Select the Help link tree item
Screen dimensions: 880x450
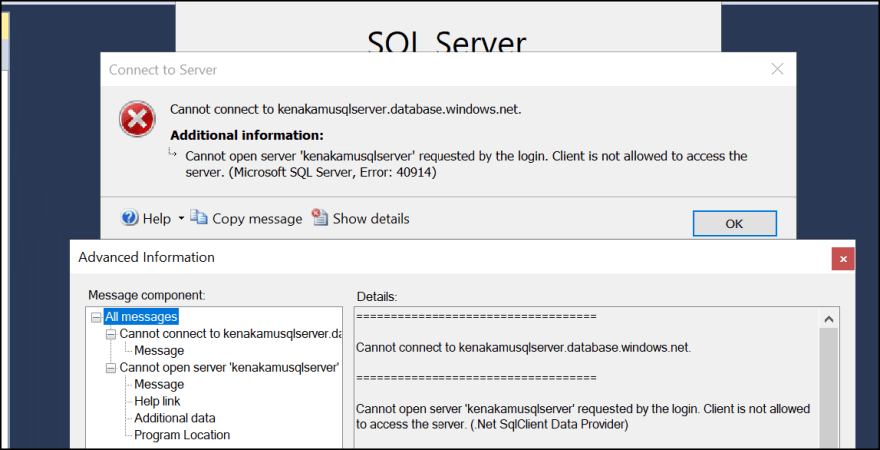coord(157,401)
